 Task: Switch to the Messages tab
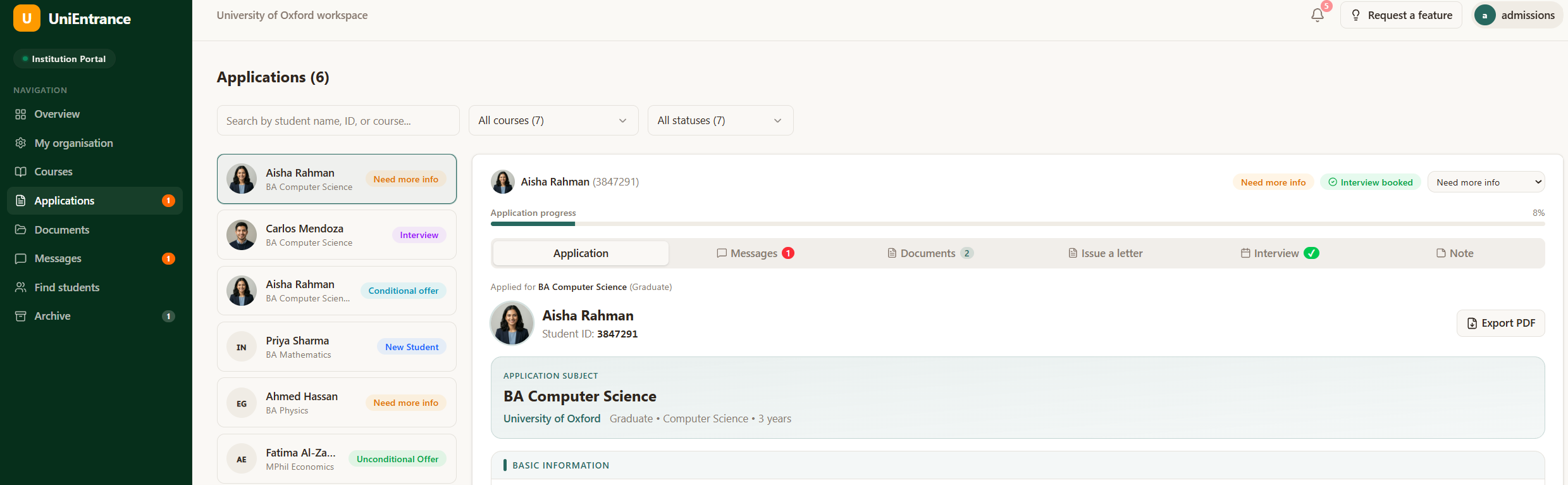pos(755,253)
